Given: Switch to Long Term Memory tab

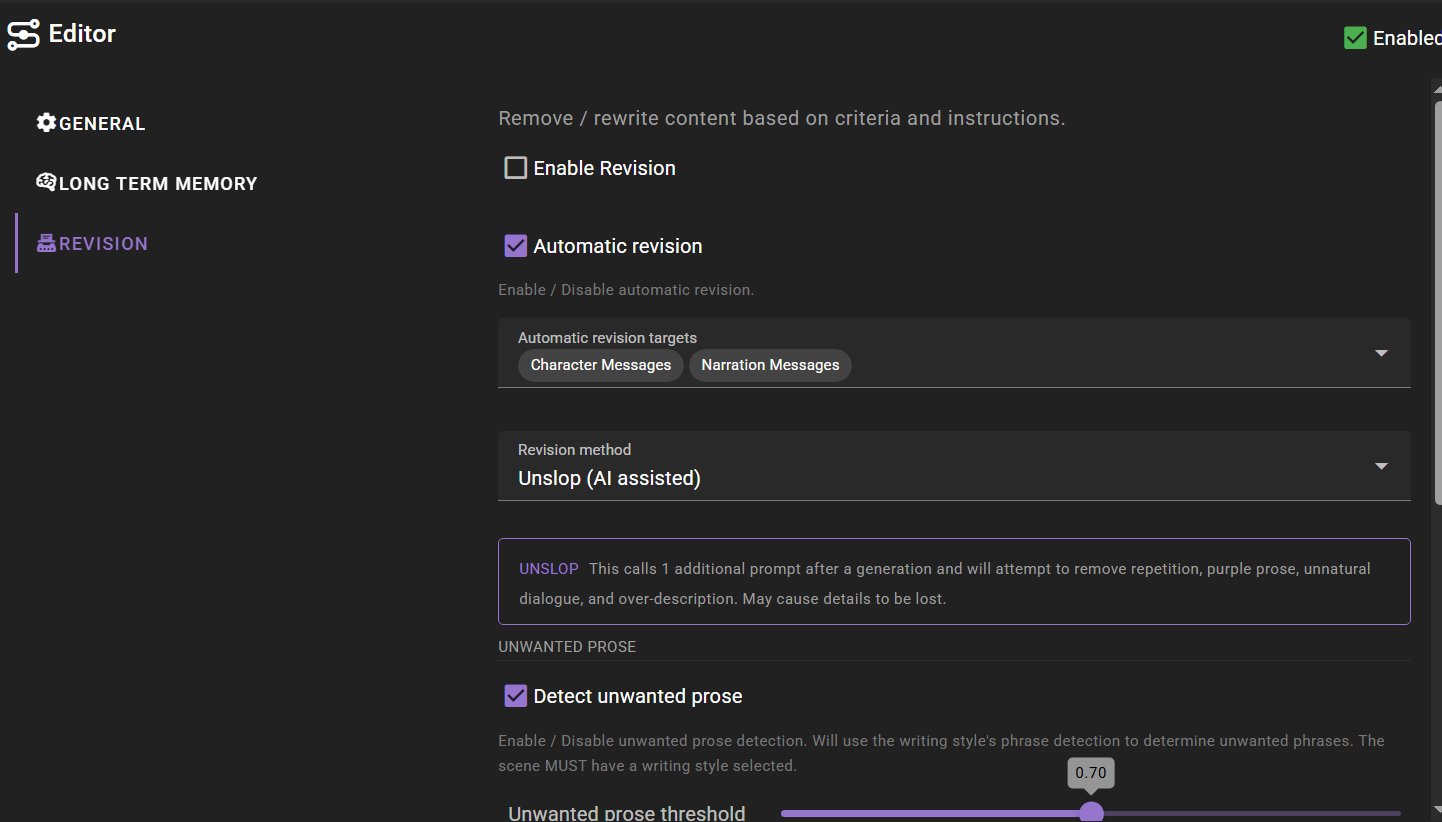Looking at the screenshot, I should (x=158, y=184).
